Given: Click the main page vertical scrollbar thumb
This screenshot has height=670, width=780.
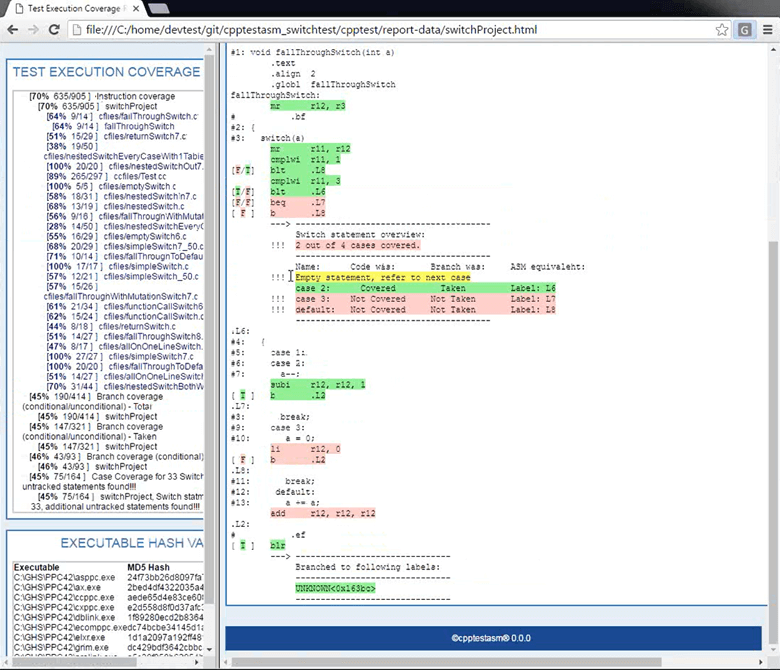Looking at the screenshot, I should click(x=773, y=443).
